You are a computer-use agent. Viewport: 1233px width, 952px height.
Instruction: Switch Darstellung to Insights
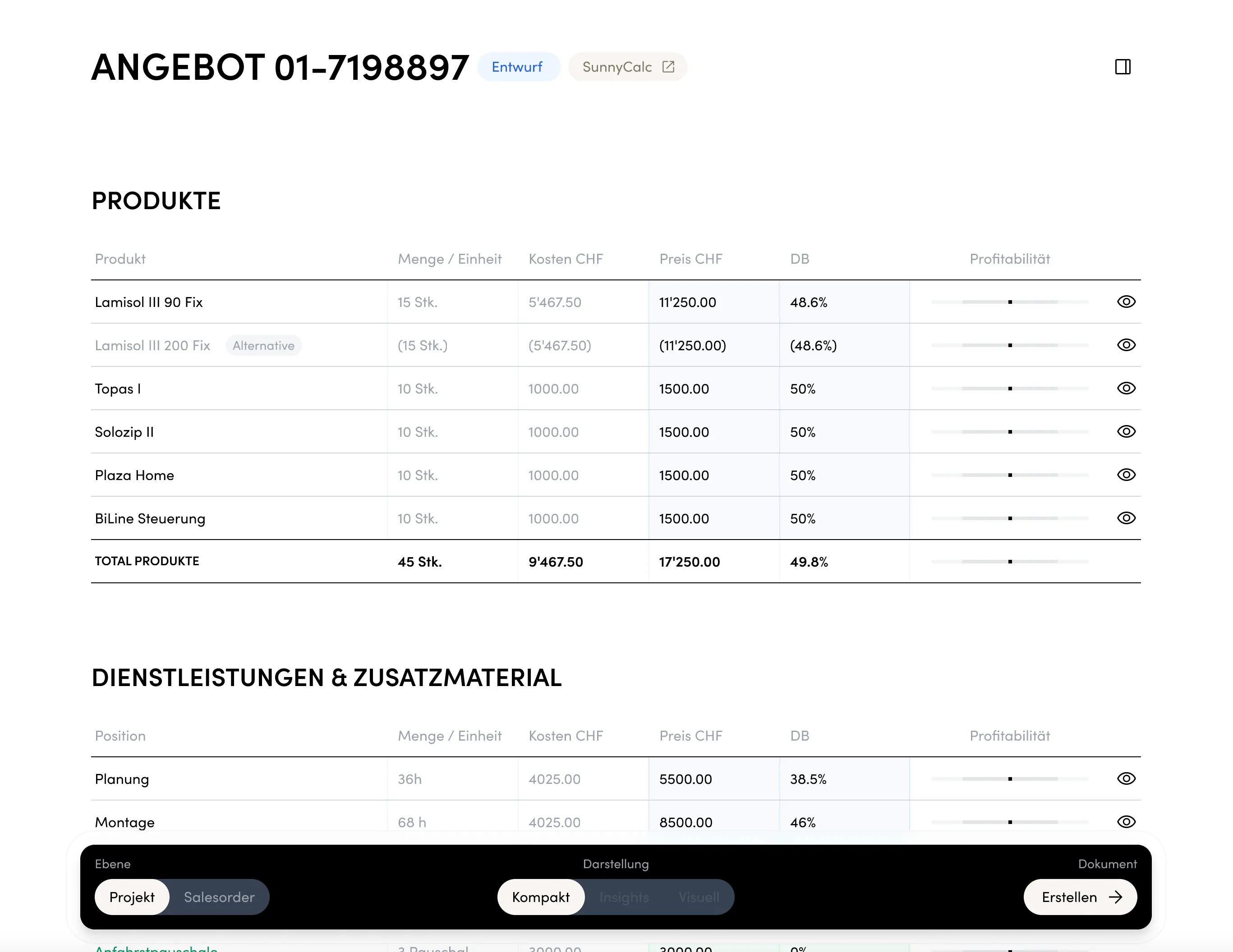click(x=624, y=897)
